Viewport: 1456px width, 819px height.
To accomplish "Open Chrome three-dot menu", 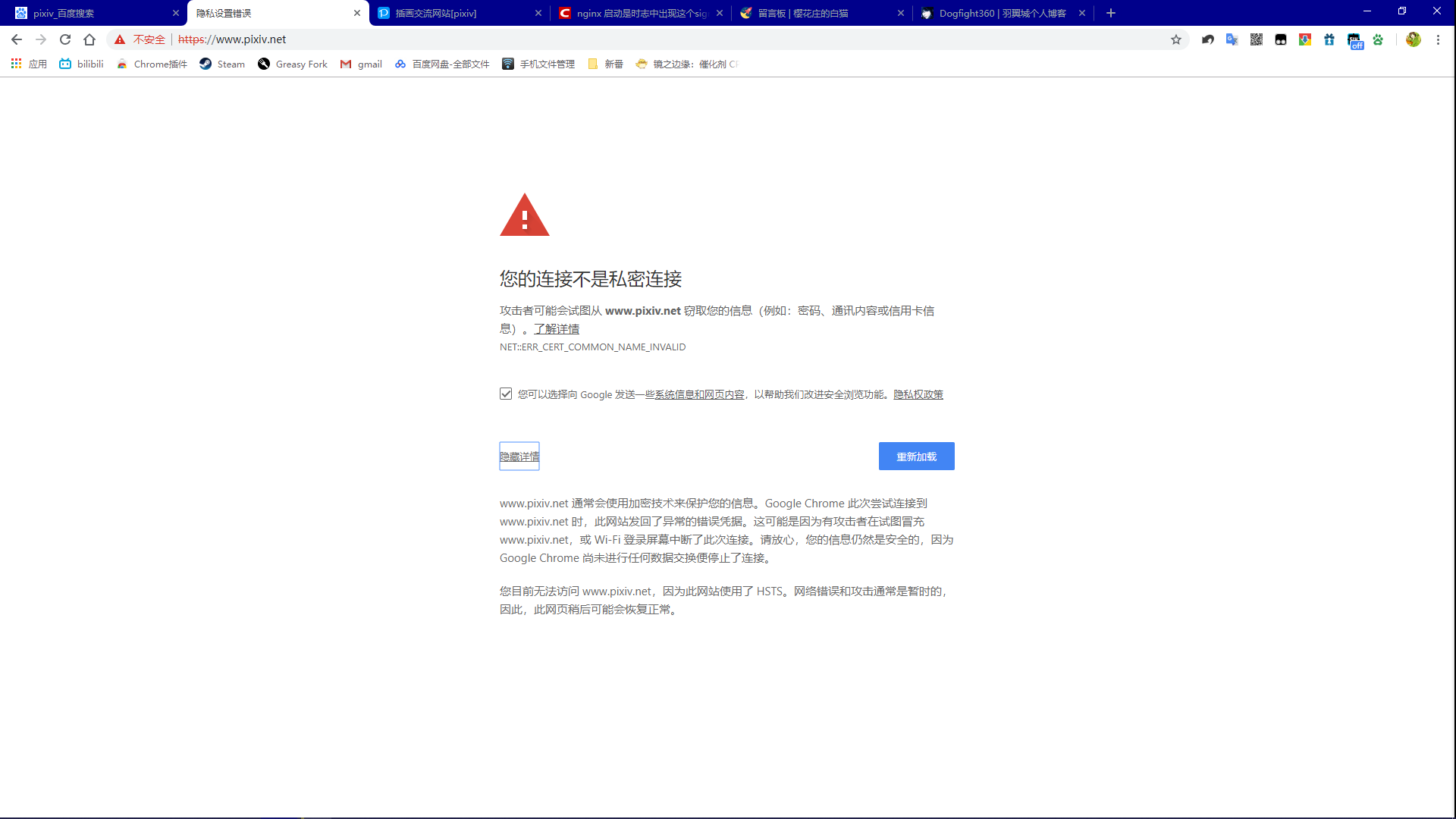I will 1438,39.
